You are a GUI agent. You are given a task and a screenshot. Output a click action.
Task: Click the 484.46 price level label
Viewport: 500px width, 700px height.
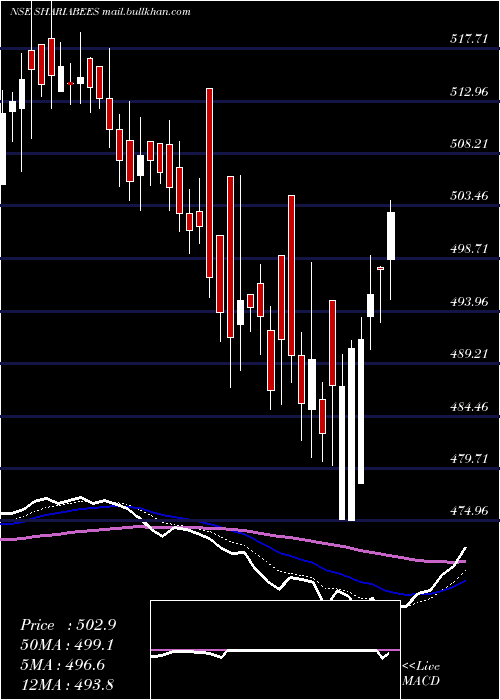[x=468, y=407]
